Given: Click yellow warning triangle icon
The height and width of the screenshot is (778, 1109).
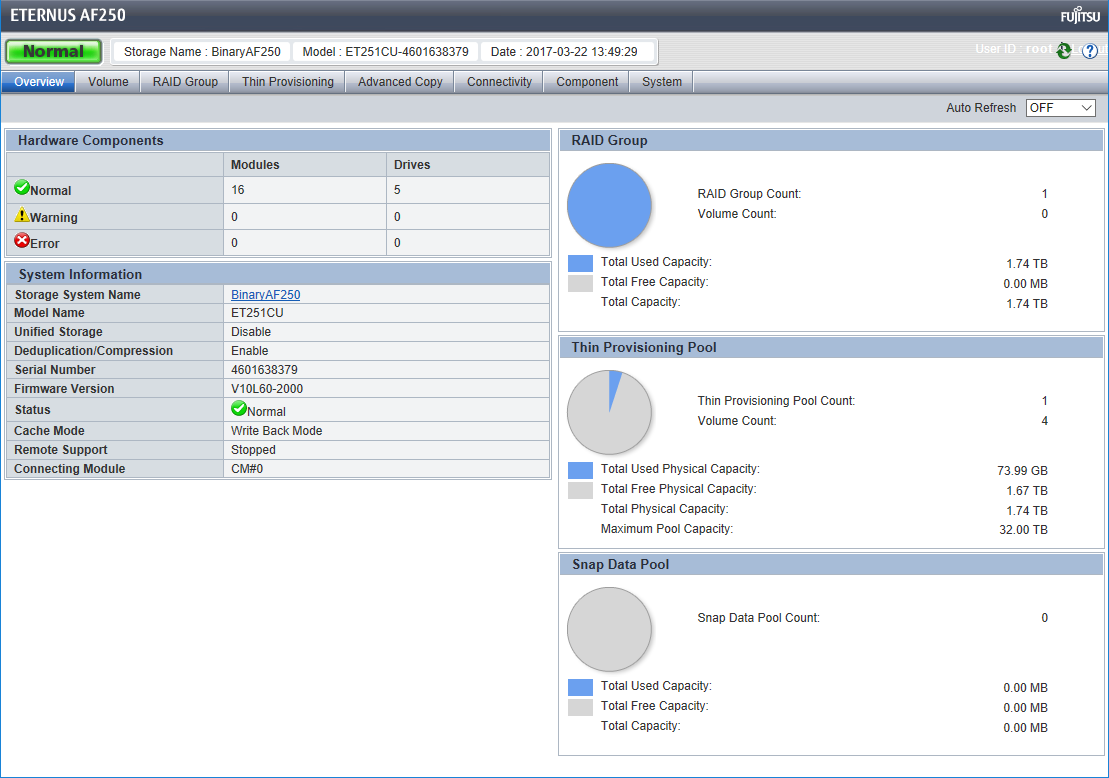Looking at the screenshot, I should 22,214.
